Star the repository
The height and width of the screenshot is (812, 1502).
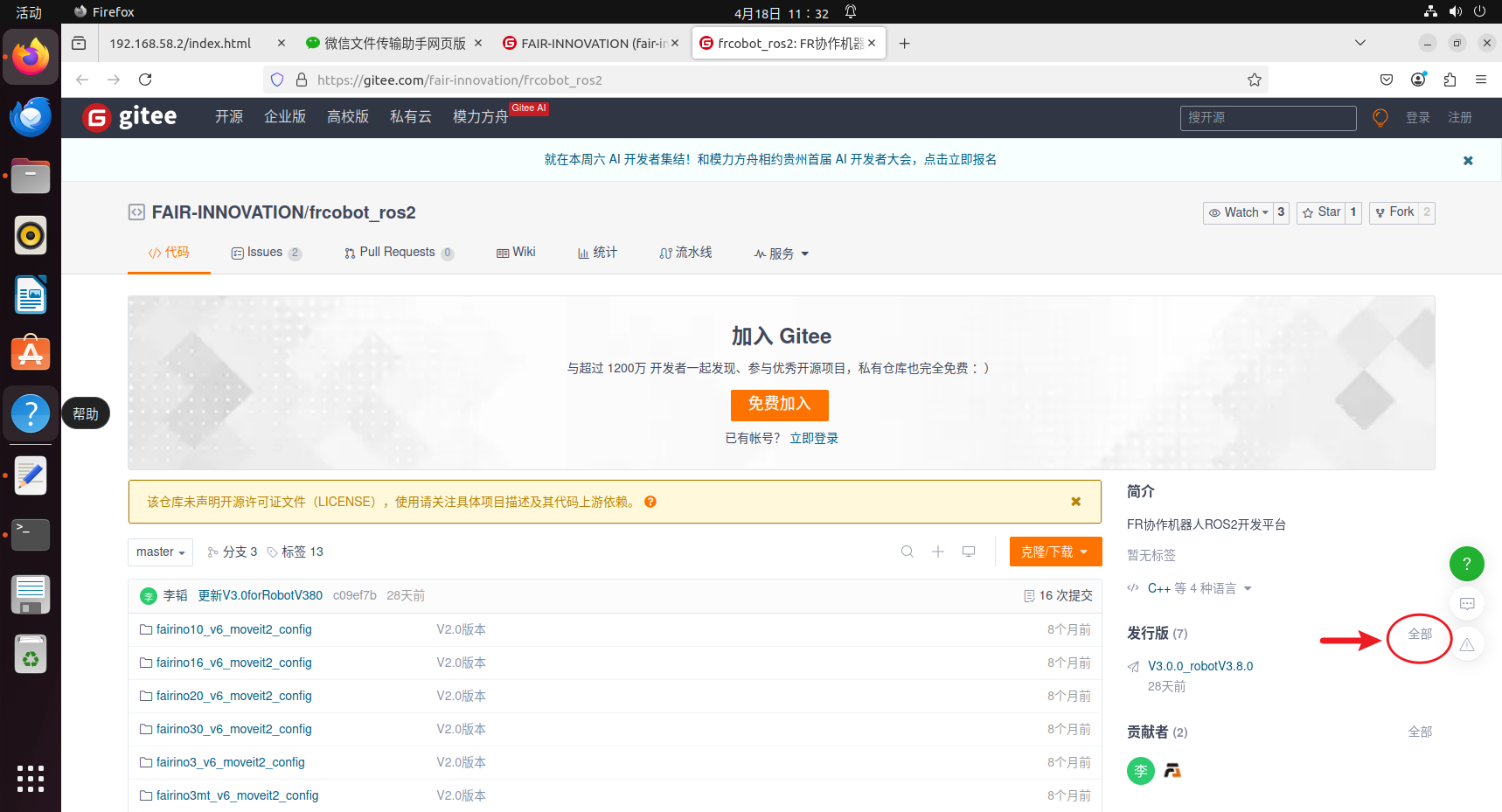tap(1321, 212)
